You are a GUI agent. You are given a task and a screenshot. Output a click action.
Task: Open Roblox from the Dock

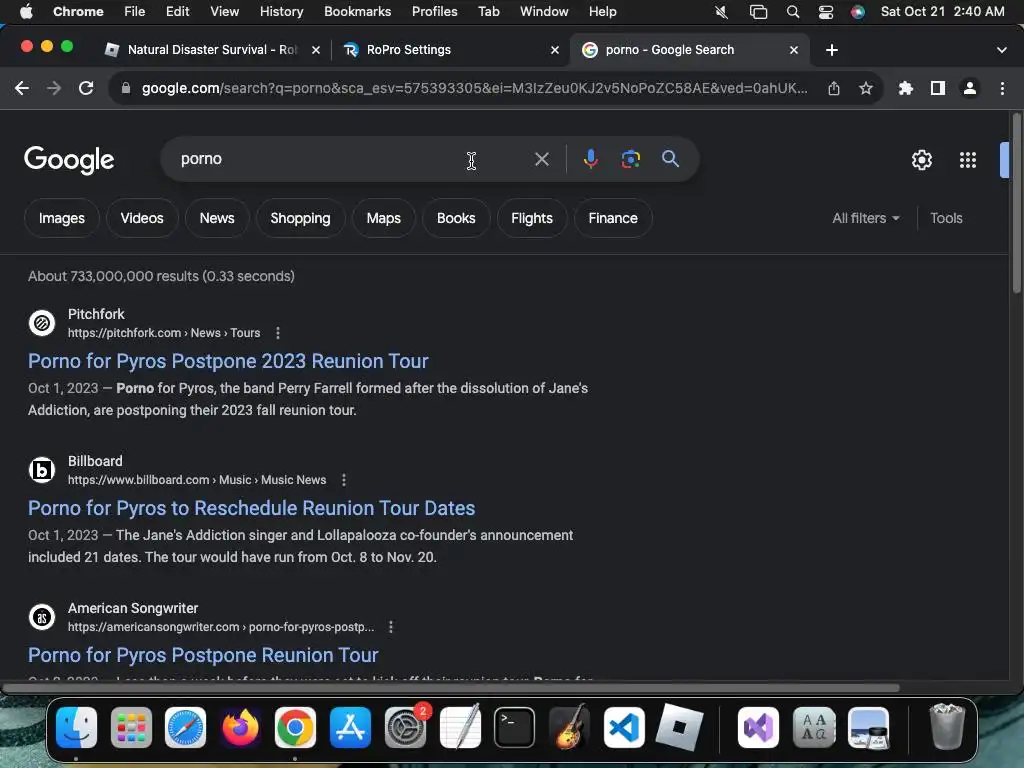click(679, 728)
